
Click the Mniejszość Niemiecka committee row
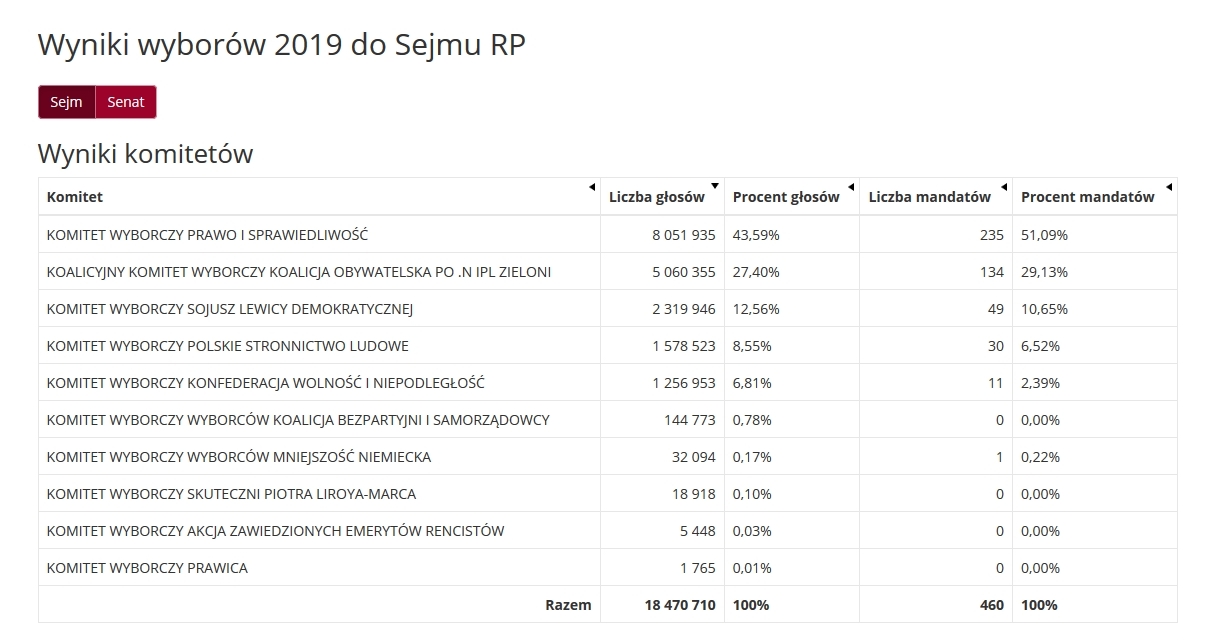[x=238, y=457]
